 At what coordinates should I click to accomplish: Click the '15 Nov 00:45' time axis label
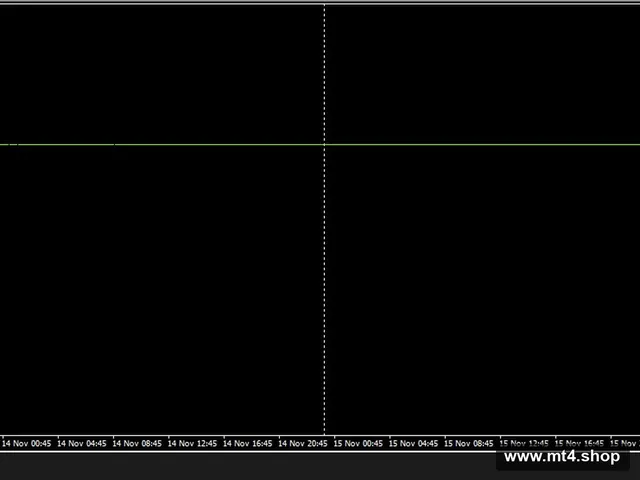358,443
